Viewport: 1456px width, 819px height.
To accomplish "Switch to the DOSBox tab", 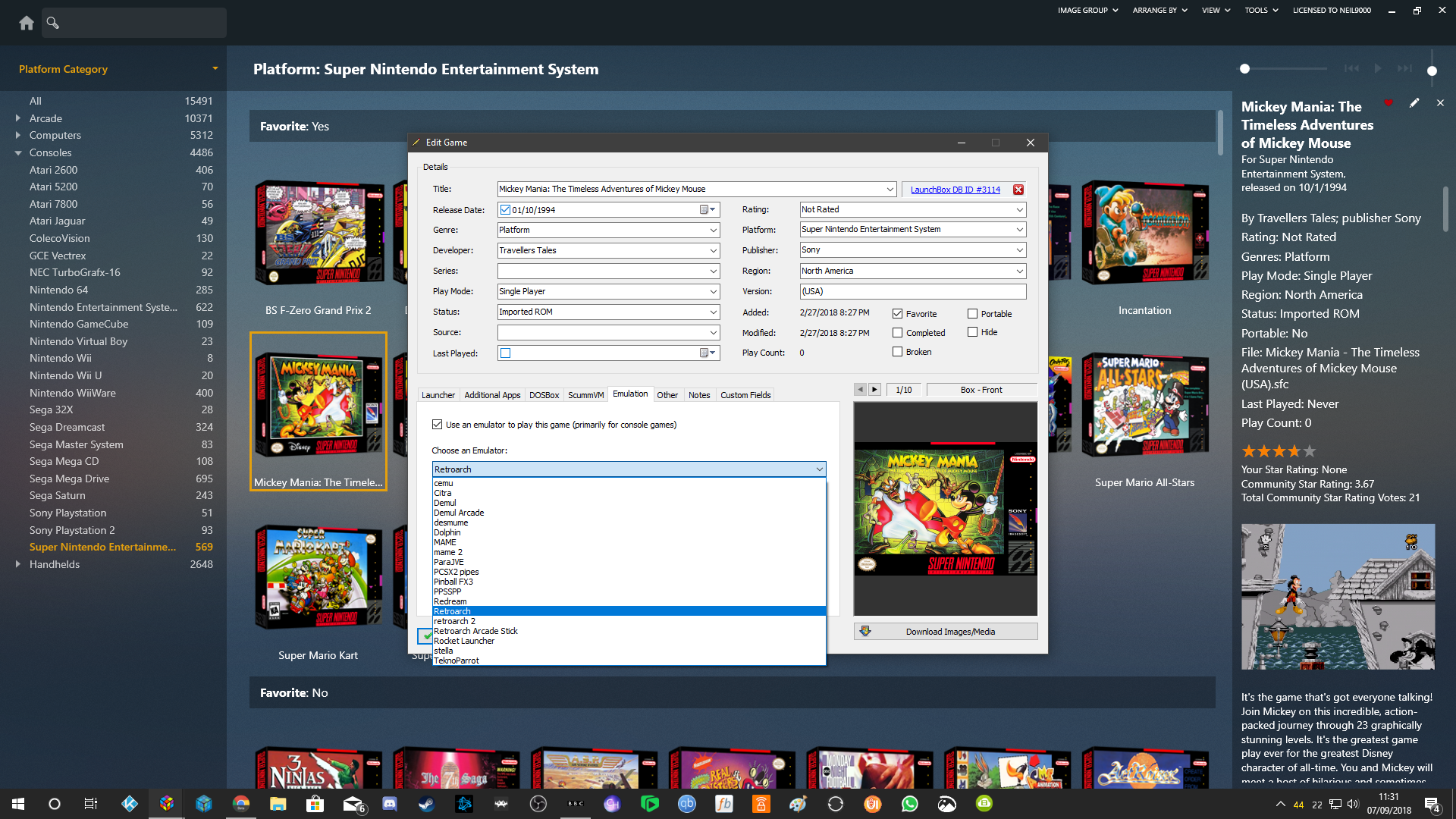I will coord(544,395).
